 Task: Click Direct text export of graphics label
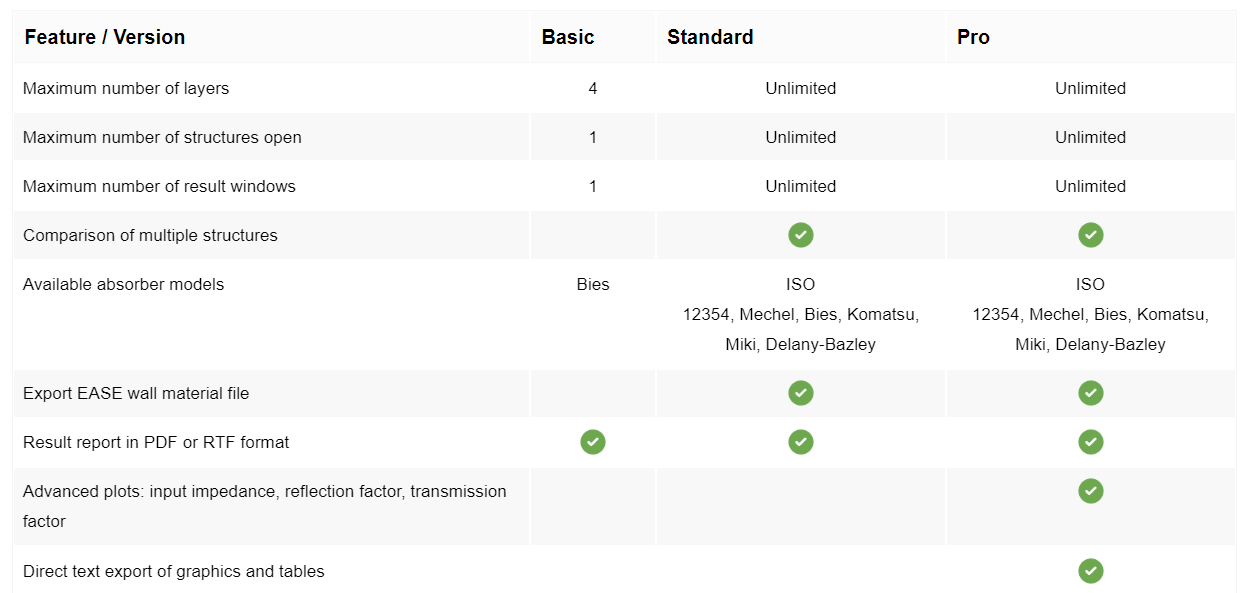click(x=174, y=571)
